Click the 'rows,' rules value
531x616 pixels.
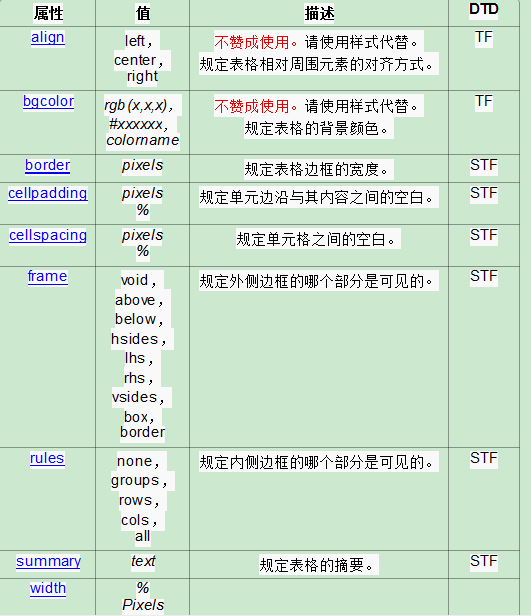click(139, 500)
